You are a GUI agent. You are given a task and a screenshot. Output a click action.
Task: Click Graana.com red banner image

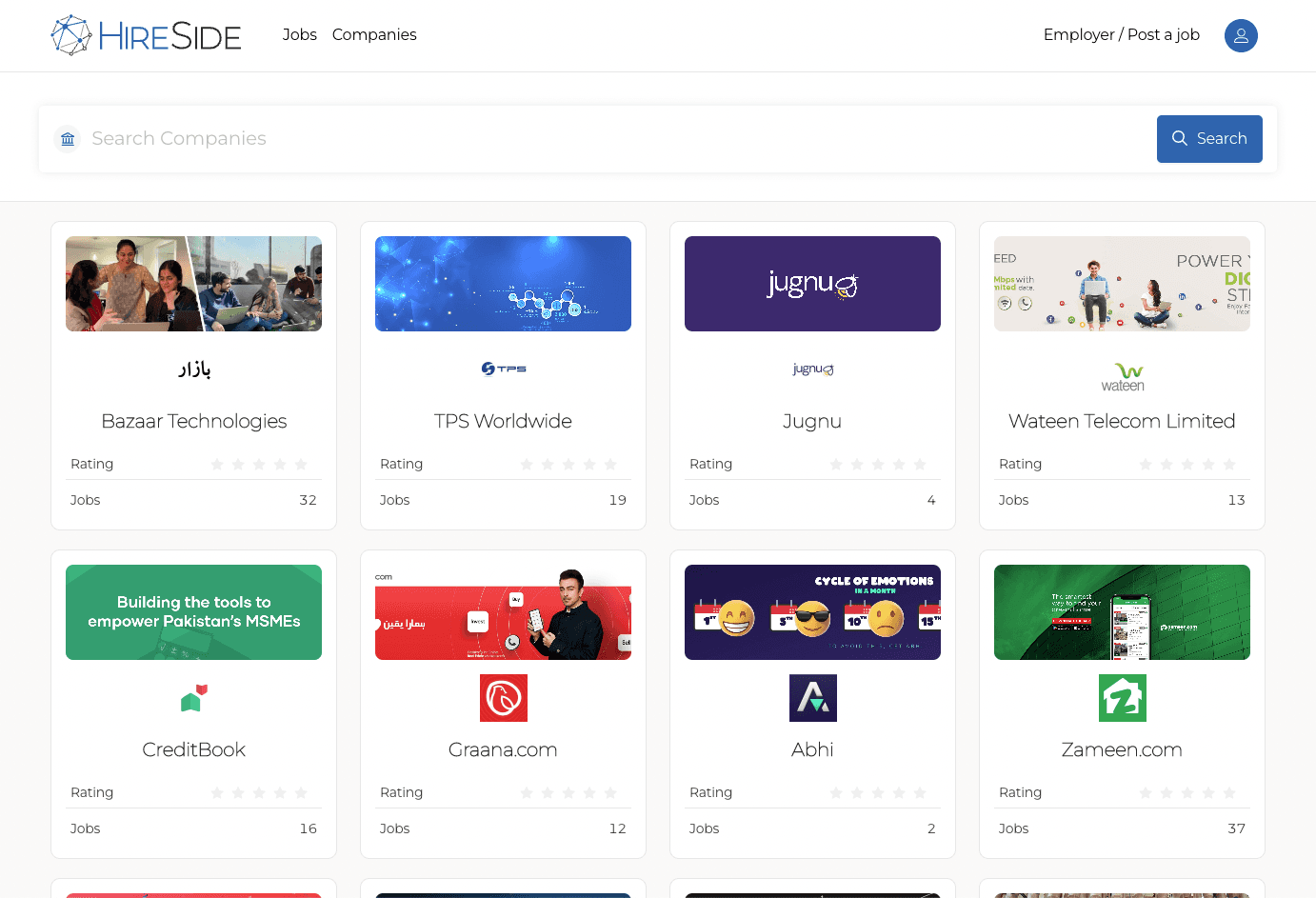click(x=503, y=612)
